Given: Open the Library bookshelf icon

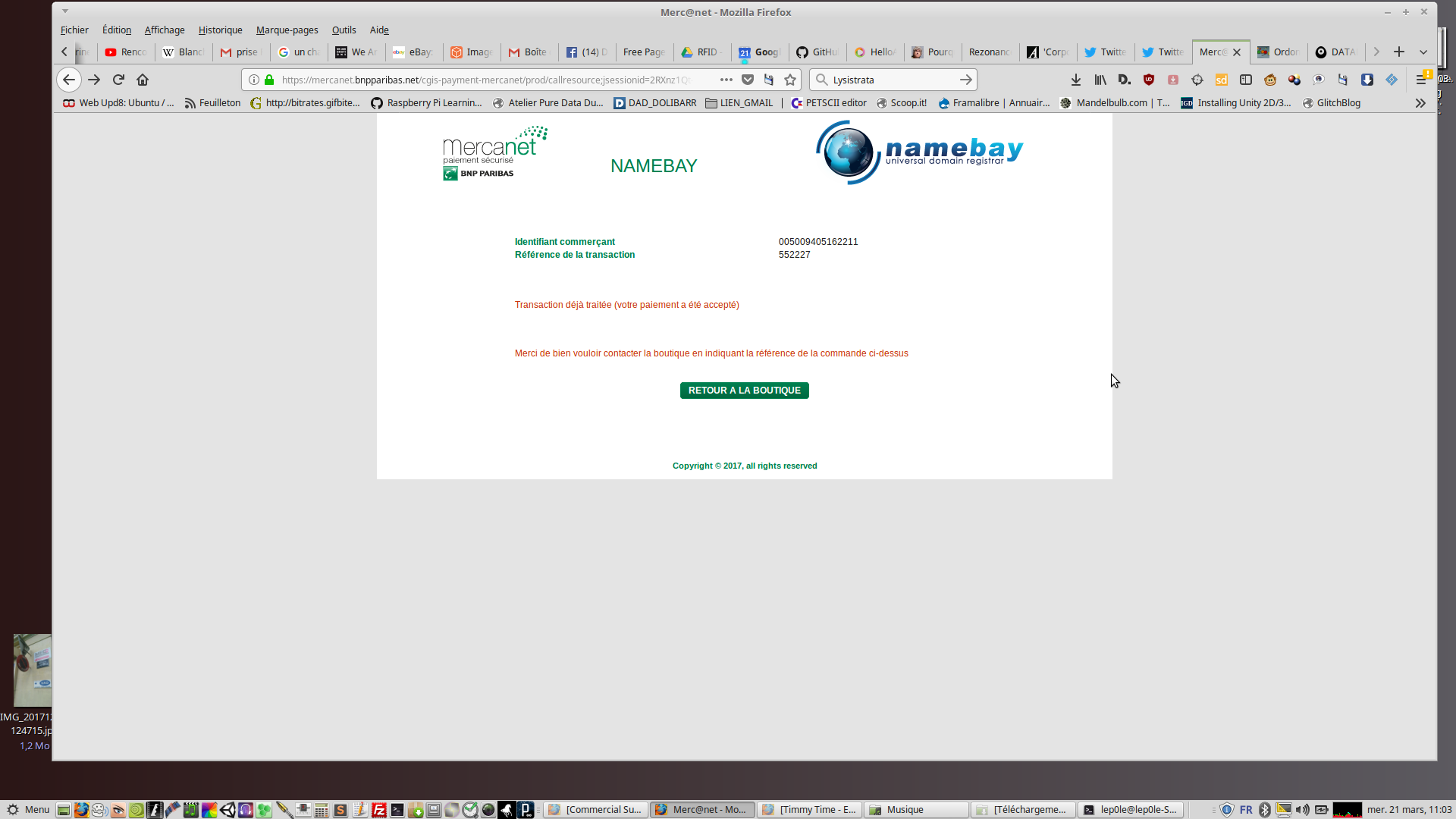Looking at the screenshot, I should tap(1100, 80).
